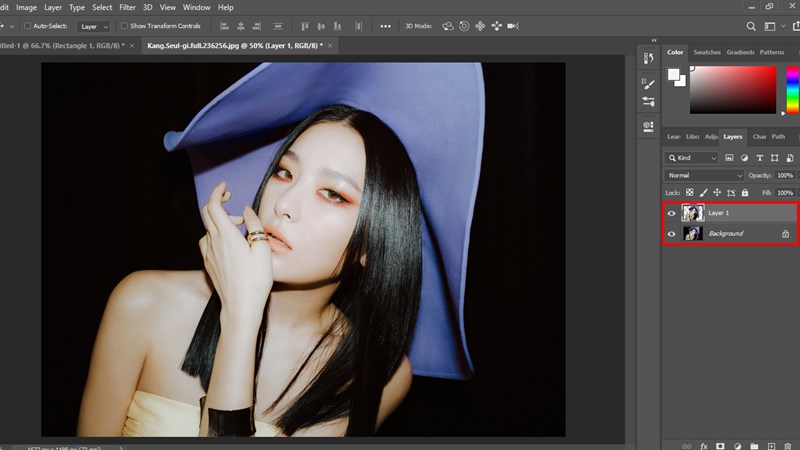The height and width of the screenshot is (450, 800).
Task: Open the Layer menu
Action: pos(53,8)
